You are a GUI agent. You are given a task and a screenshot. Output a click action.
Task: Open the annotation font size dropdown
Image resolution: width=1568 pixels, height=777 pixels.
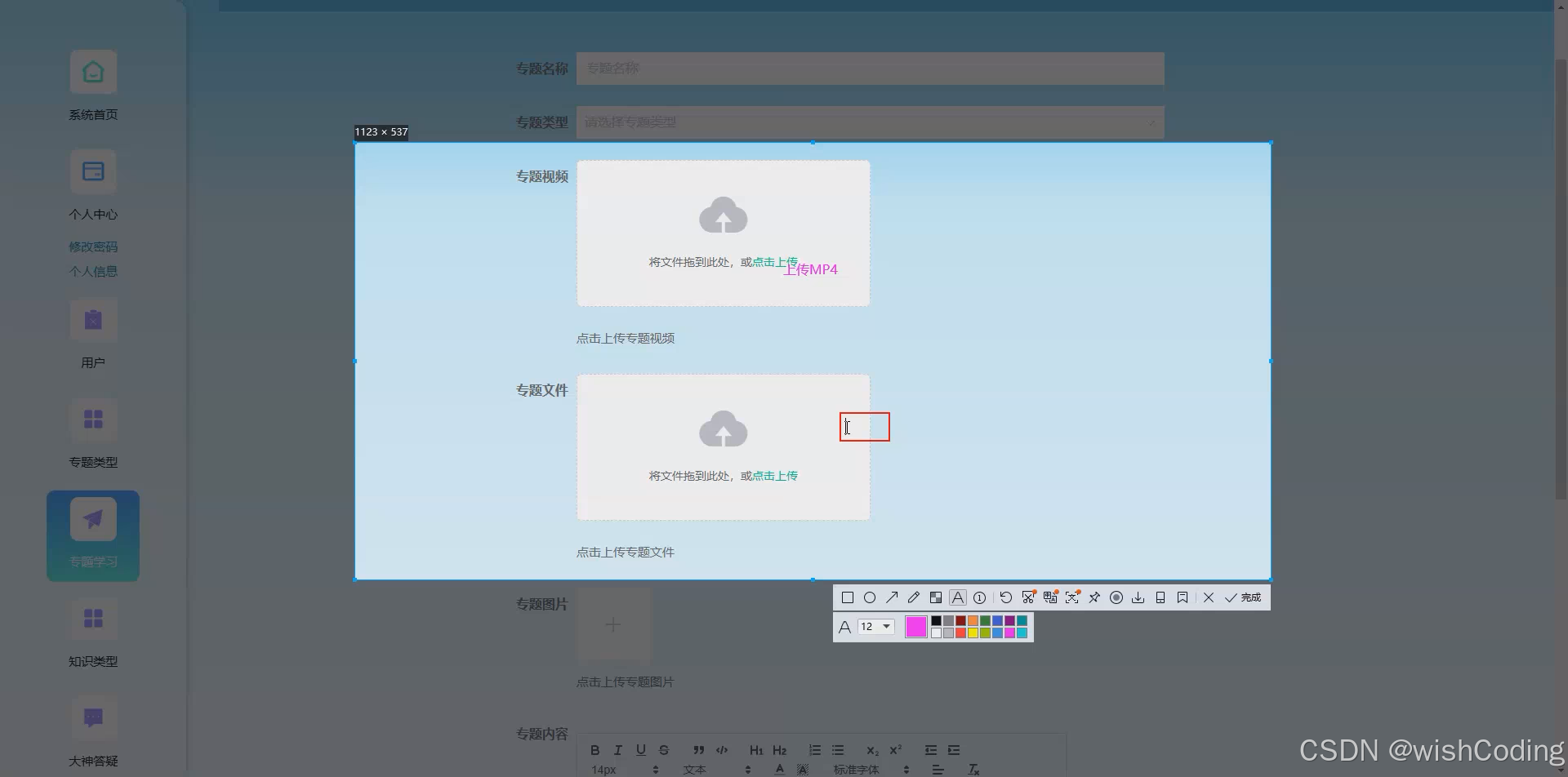pyautogui.click(x=875, y=626)
